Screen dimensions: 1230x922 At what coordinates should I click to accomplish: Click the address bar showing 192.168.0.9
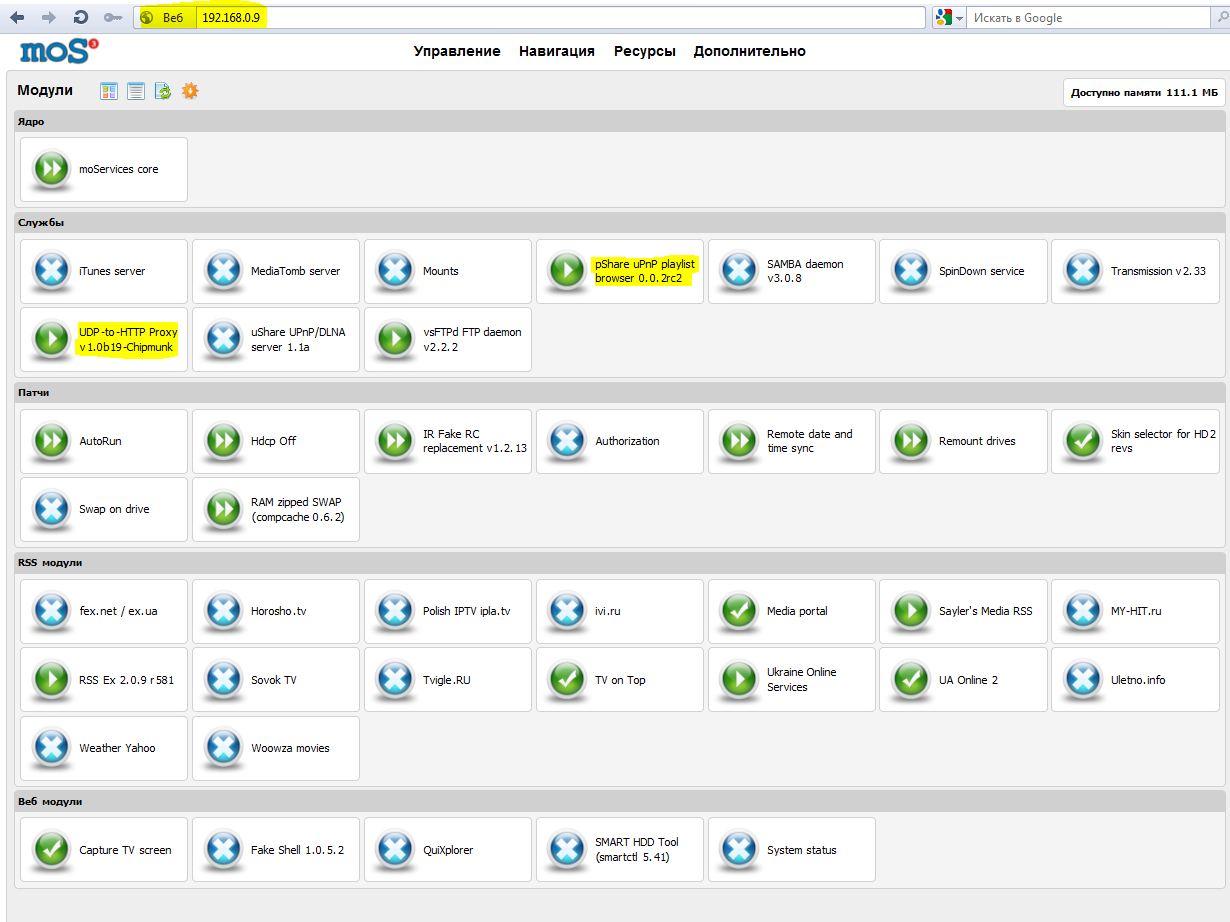point(559,18)
